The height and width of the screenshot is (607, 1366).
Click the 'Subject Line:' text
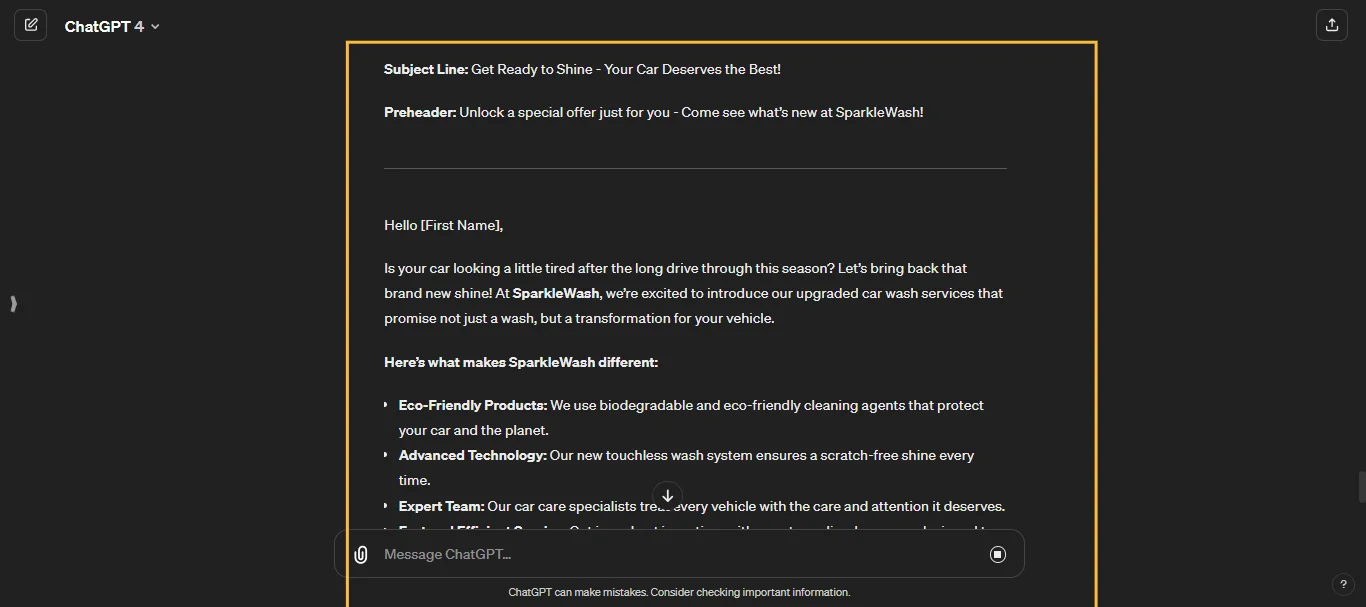(426, 69)
